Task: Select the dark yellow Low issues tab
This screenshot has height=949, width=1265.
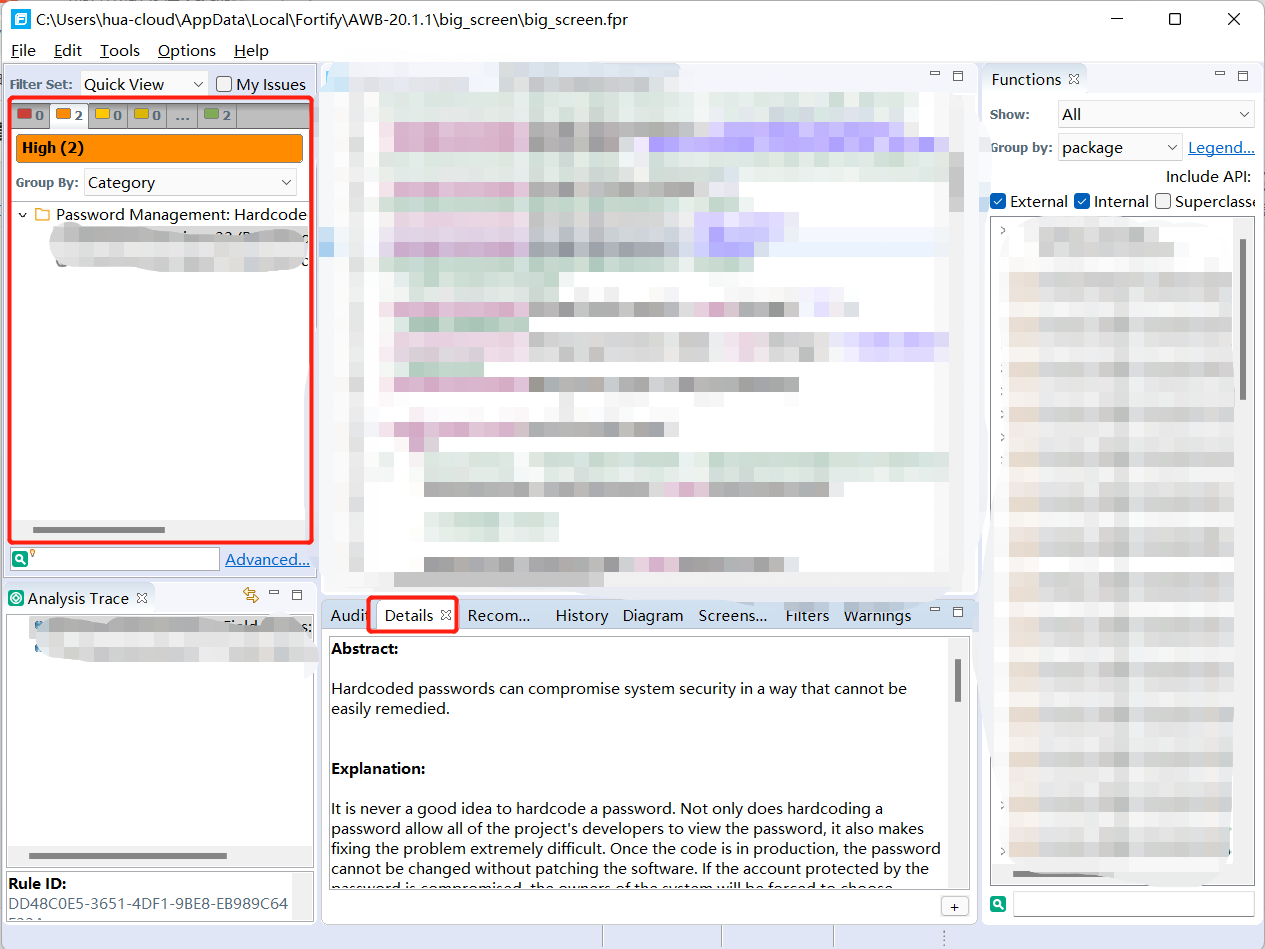Action: click(147, 115)
